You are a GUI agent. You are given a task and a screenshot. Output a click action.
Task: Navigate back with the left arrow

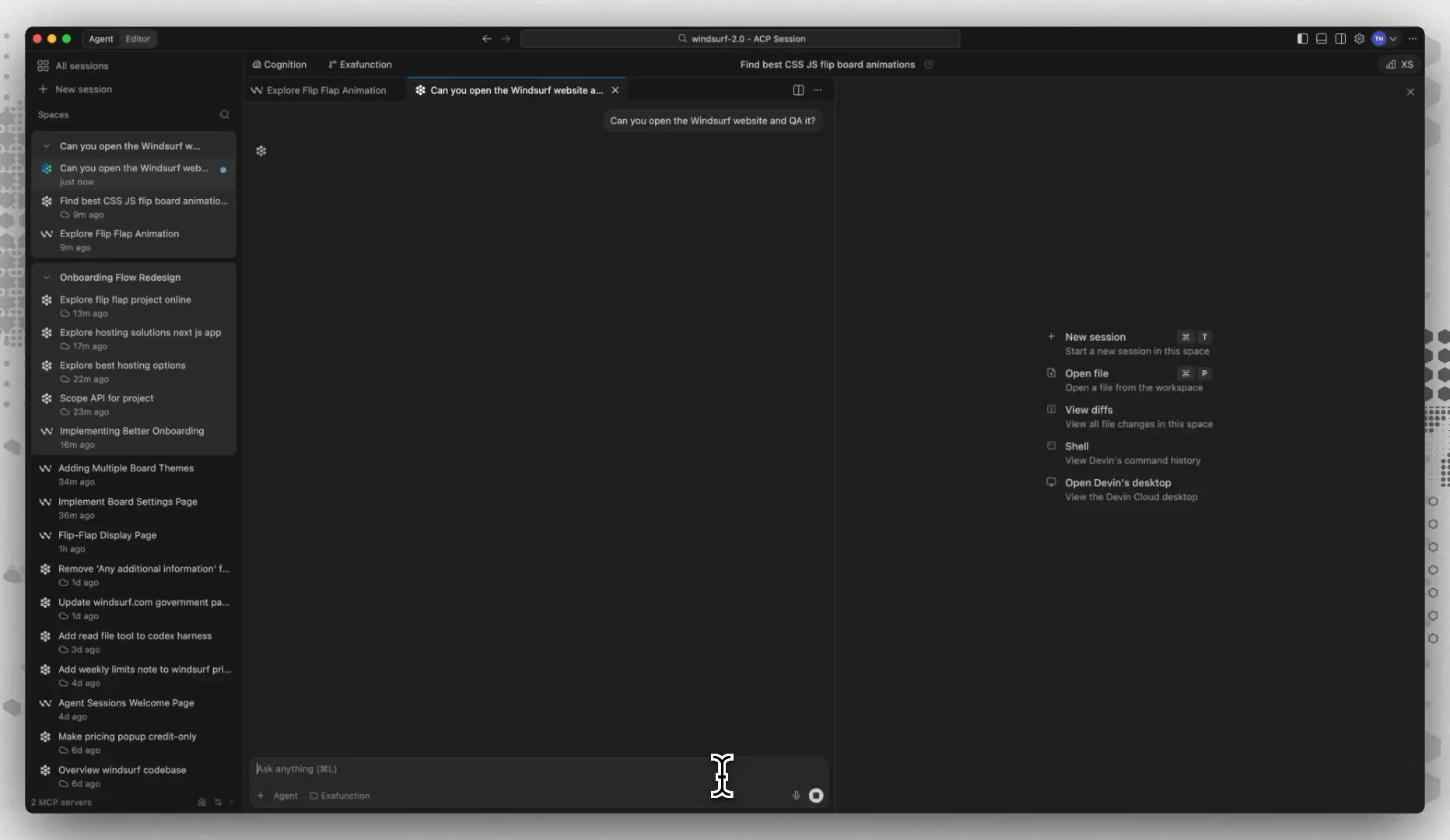click(x=486, y=39)
